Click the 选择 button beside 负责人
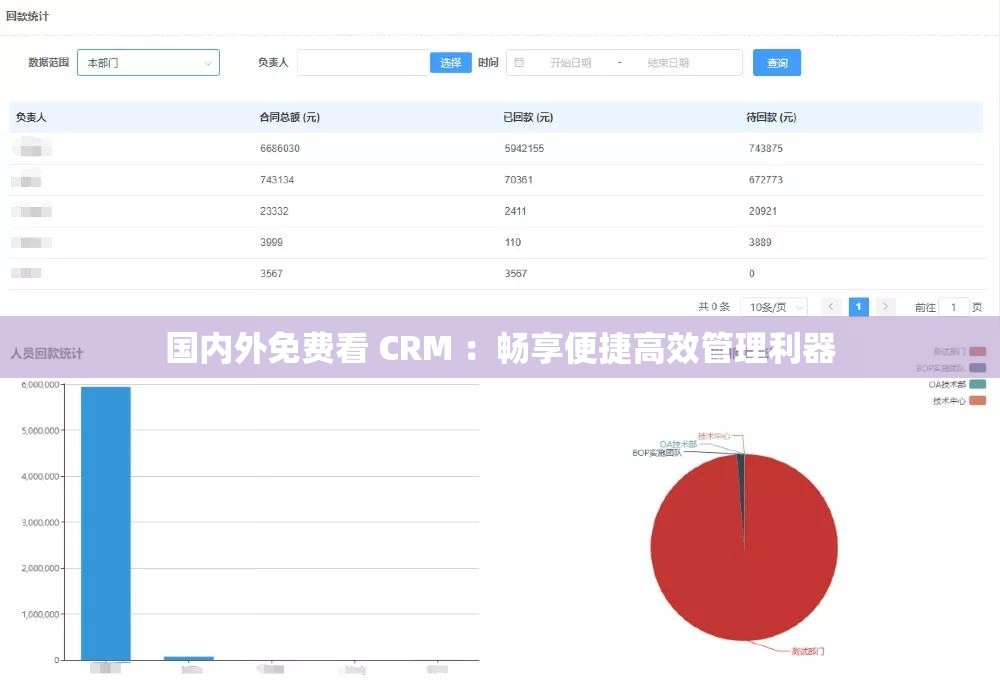This screenshot has height=695, width=1000. pos(449,62)
